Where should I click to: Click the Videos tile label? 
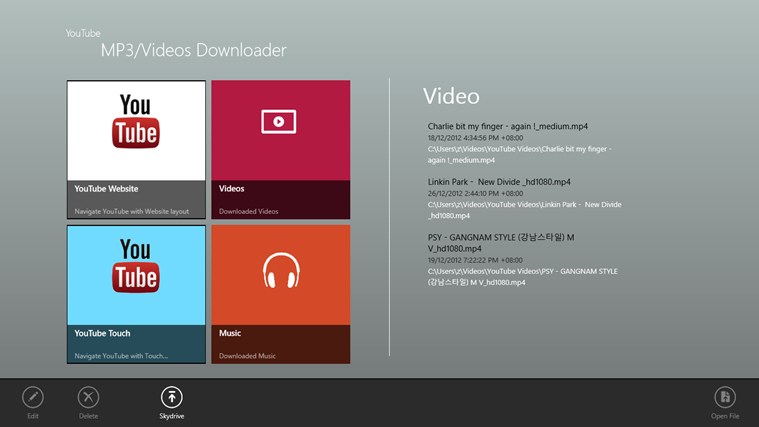[232, 188]
